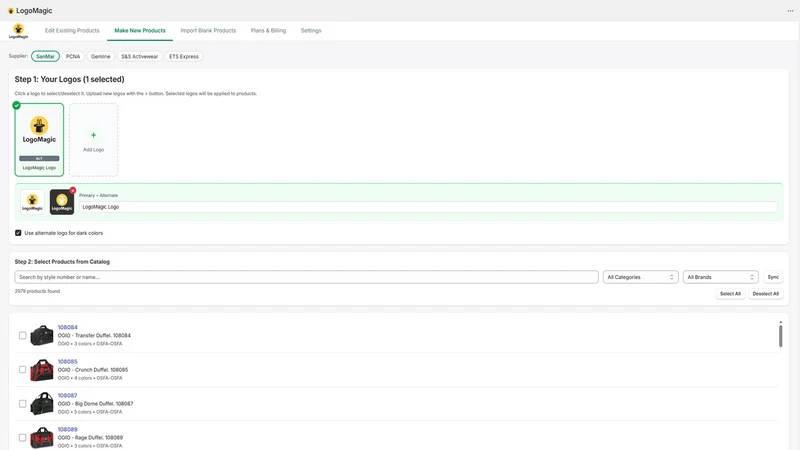Screen dimensions: 800x450
Task: Select the PCNA supplier filter
Action: [73, 57]
